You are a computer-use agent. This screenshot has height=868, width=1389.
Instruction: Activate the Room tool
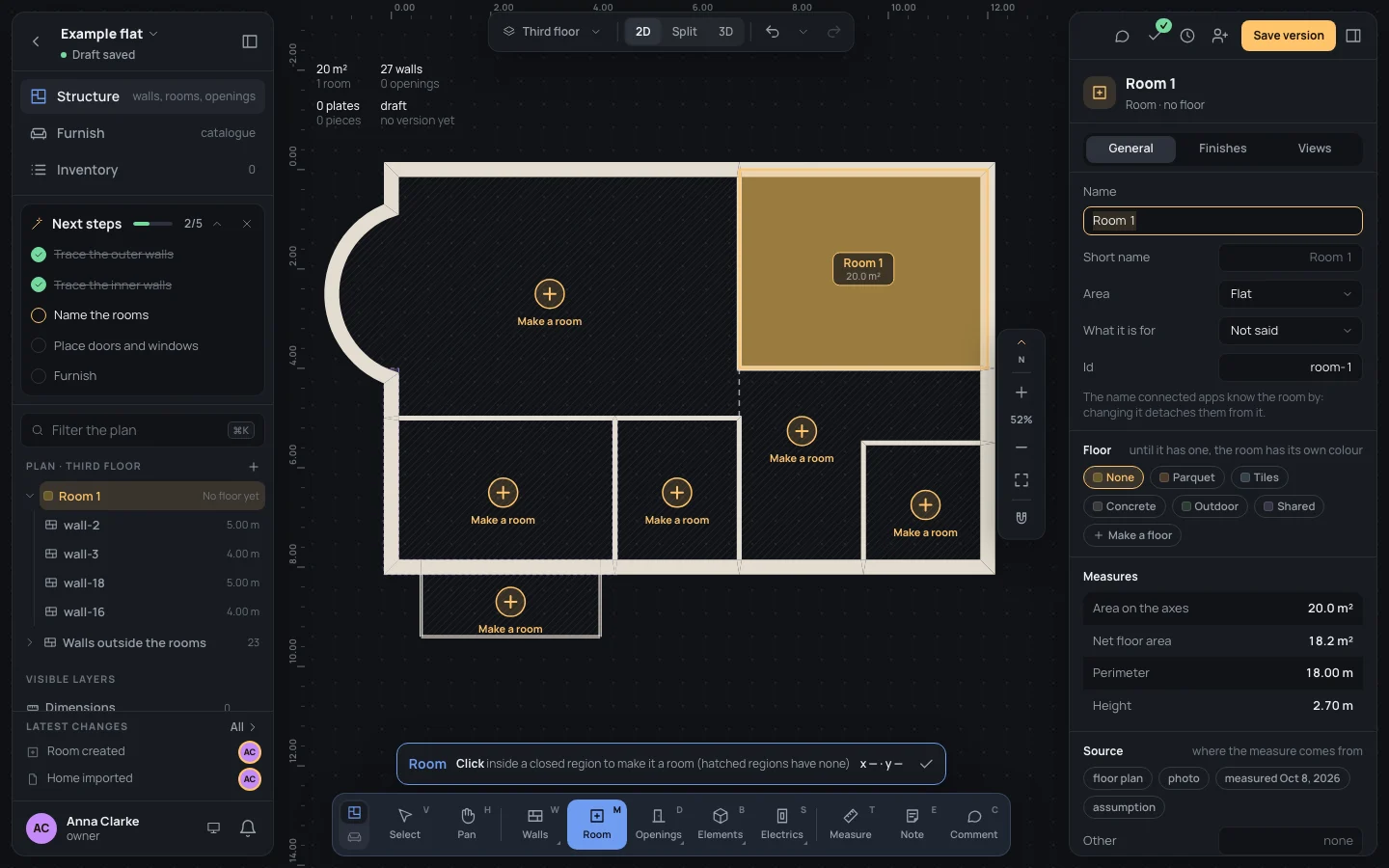pyautogui.click(x=597, y=825)
